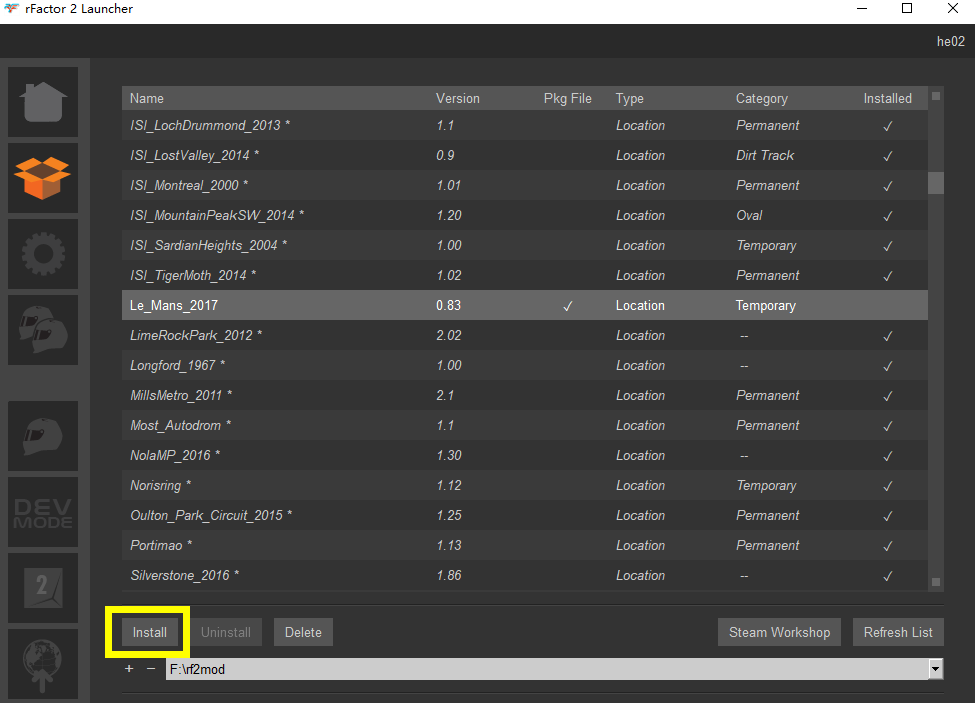Click the Installed checkmark for ISI_Montreal_2000
The height and width of the screenshot is (703, 975).
pos(887,186)
